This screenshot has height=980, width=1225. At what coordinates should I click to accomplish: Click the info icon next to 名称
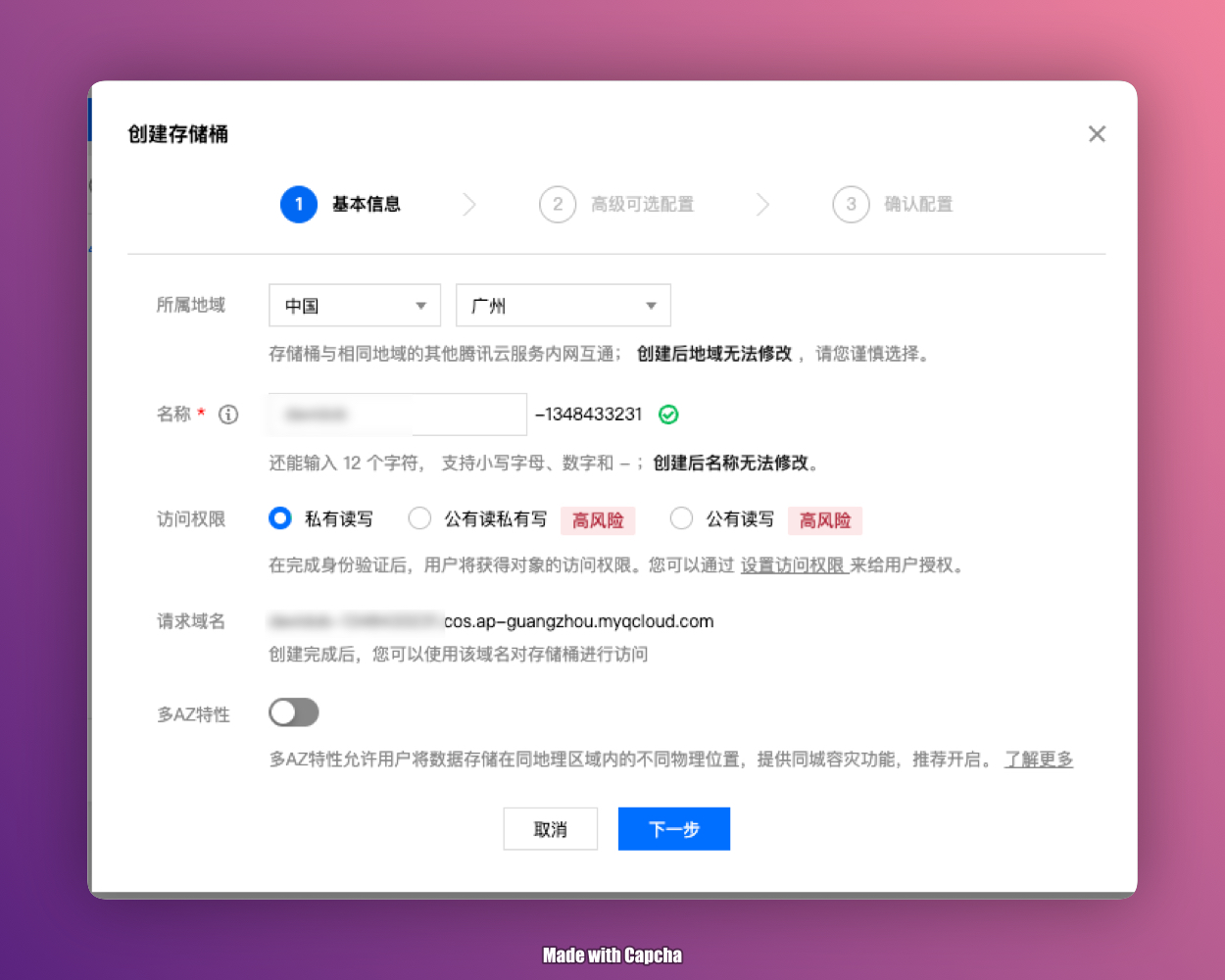pos(228,415)
